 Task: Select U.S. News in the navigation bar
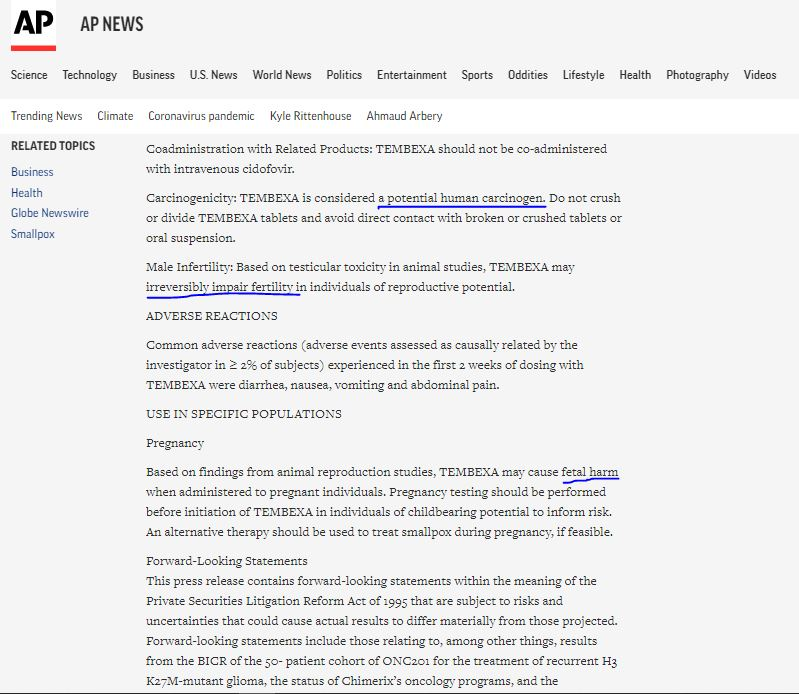click(214, 75)
